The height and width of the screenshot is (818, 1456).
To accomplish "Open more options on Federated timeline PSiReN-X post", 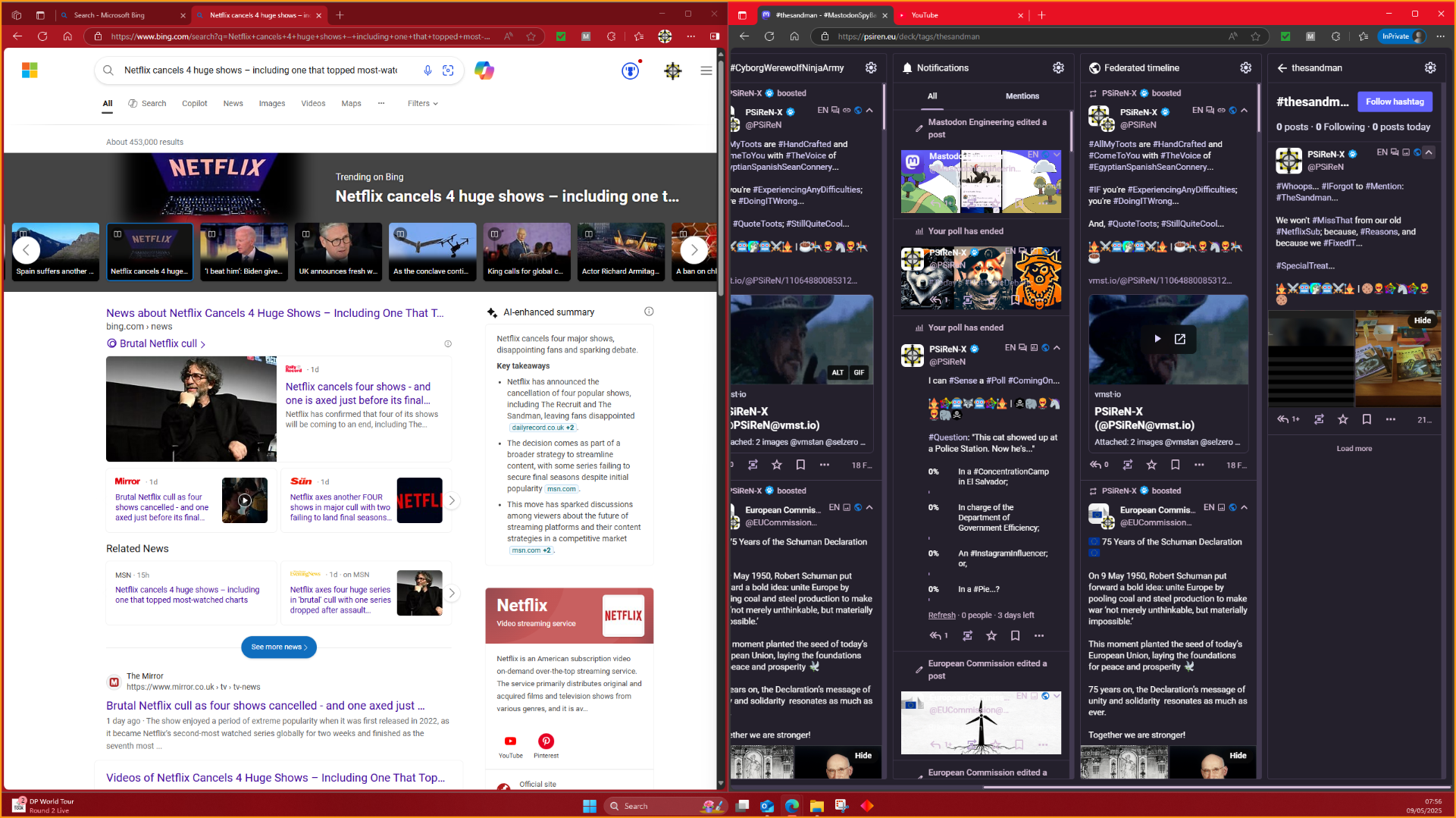I will [x=1199, y=465].
